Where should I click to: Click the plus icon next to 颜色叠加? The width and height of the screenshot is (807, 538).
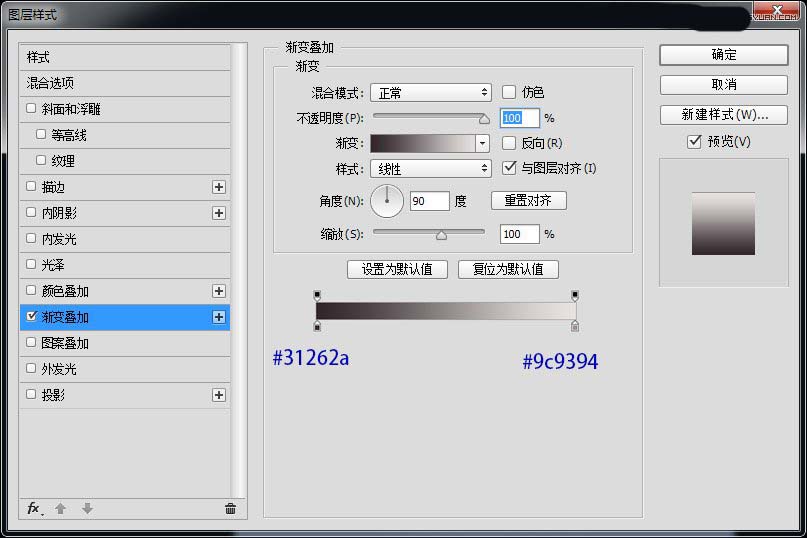click(219, 291)
